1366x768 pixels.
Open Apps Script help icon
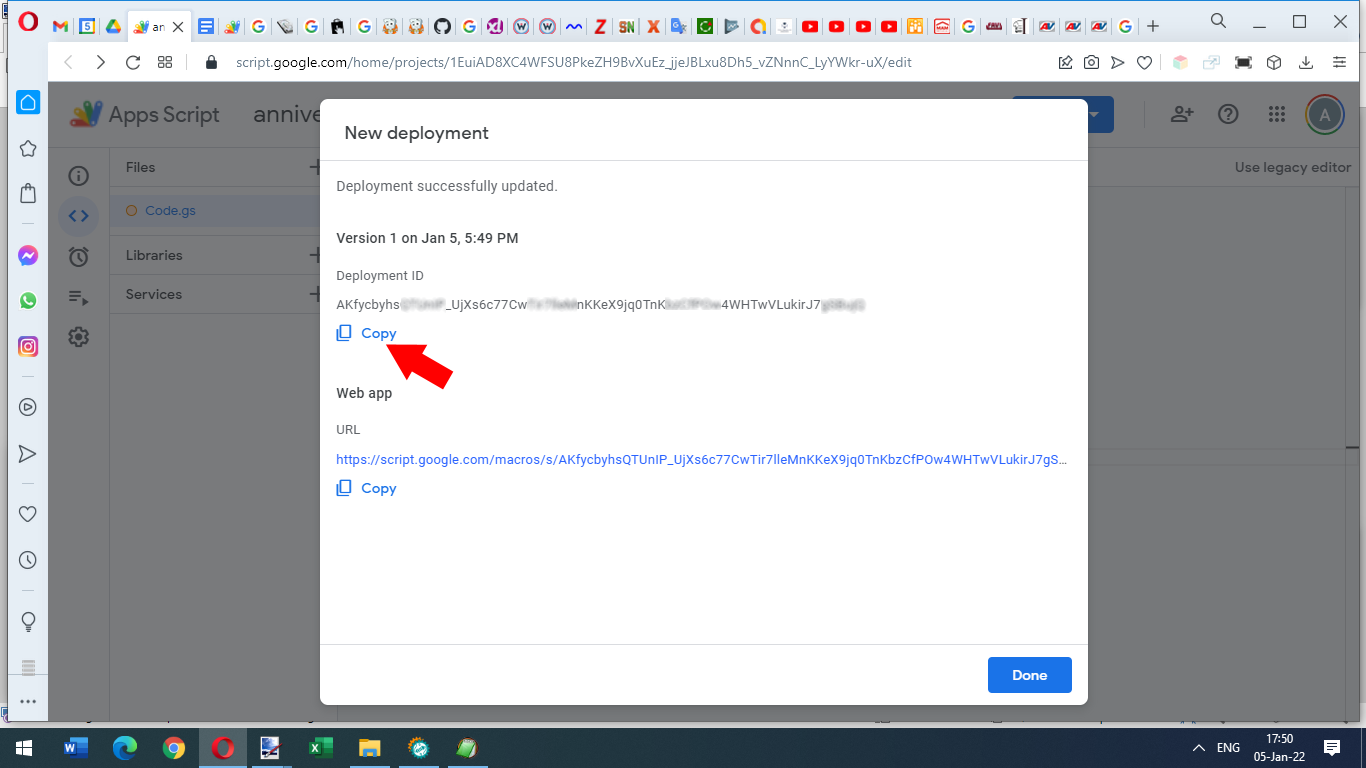(1228, 114)
